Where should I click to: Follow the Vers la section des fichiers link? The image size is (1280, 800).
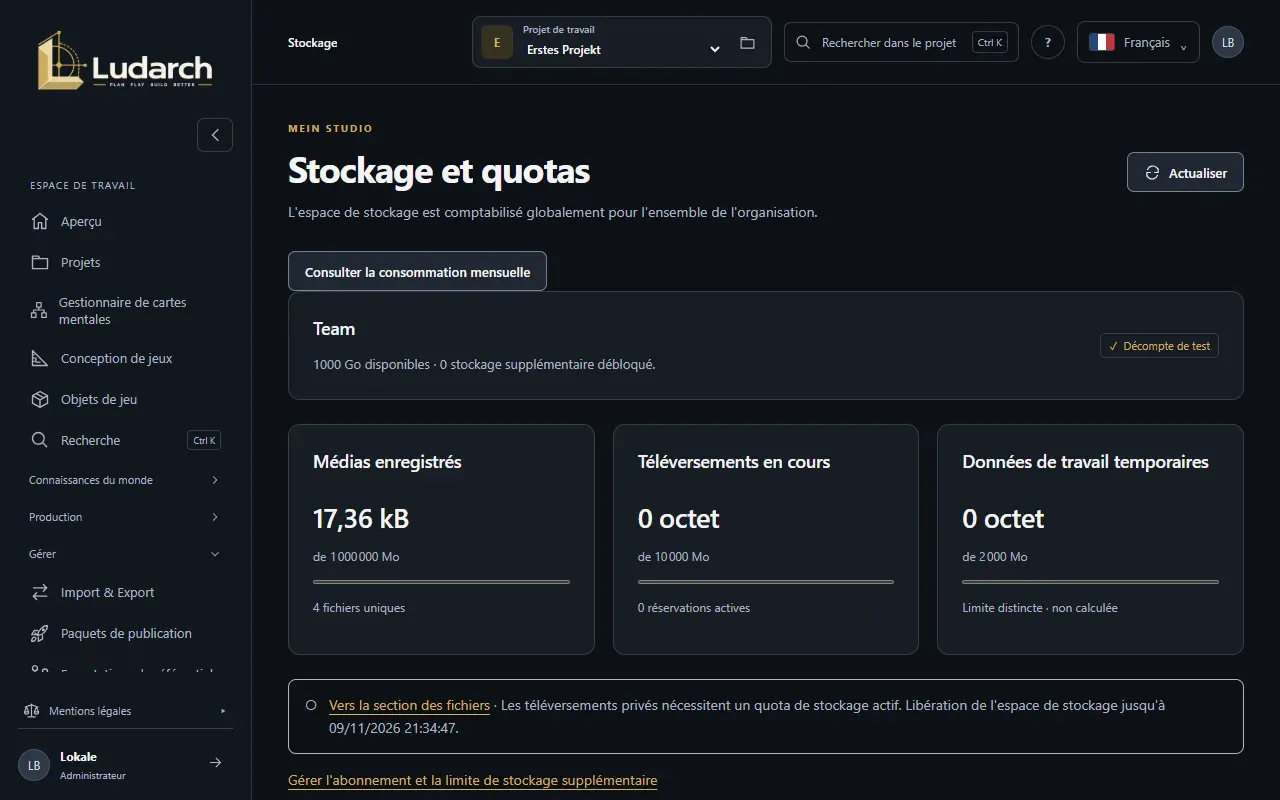coord(409,705)
